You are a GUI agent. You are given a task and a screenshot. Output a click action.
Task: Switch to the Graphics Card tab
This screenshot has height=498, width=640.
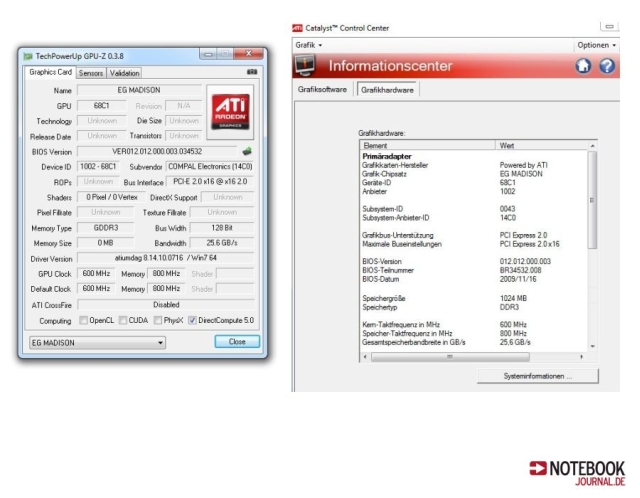pyautogui.click(x=50, y=72)
